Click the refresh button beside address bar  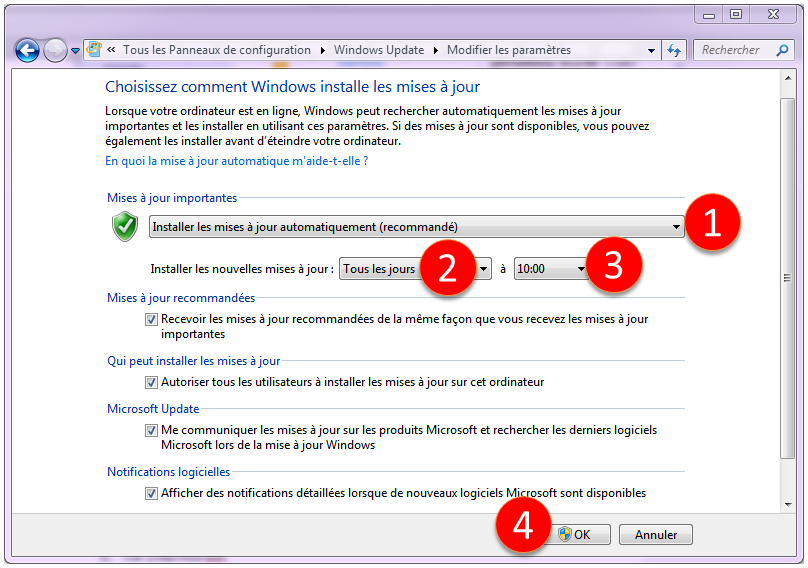pyautogui.click(x=674, y=50)
